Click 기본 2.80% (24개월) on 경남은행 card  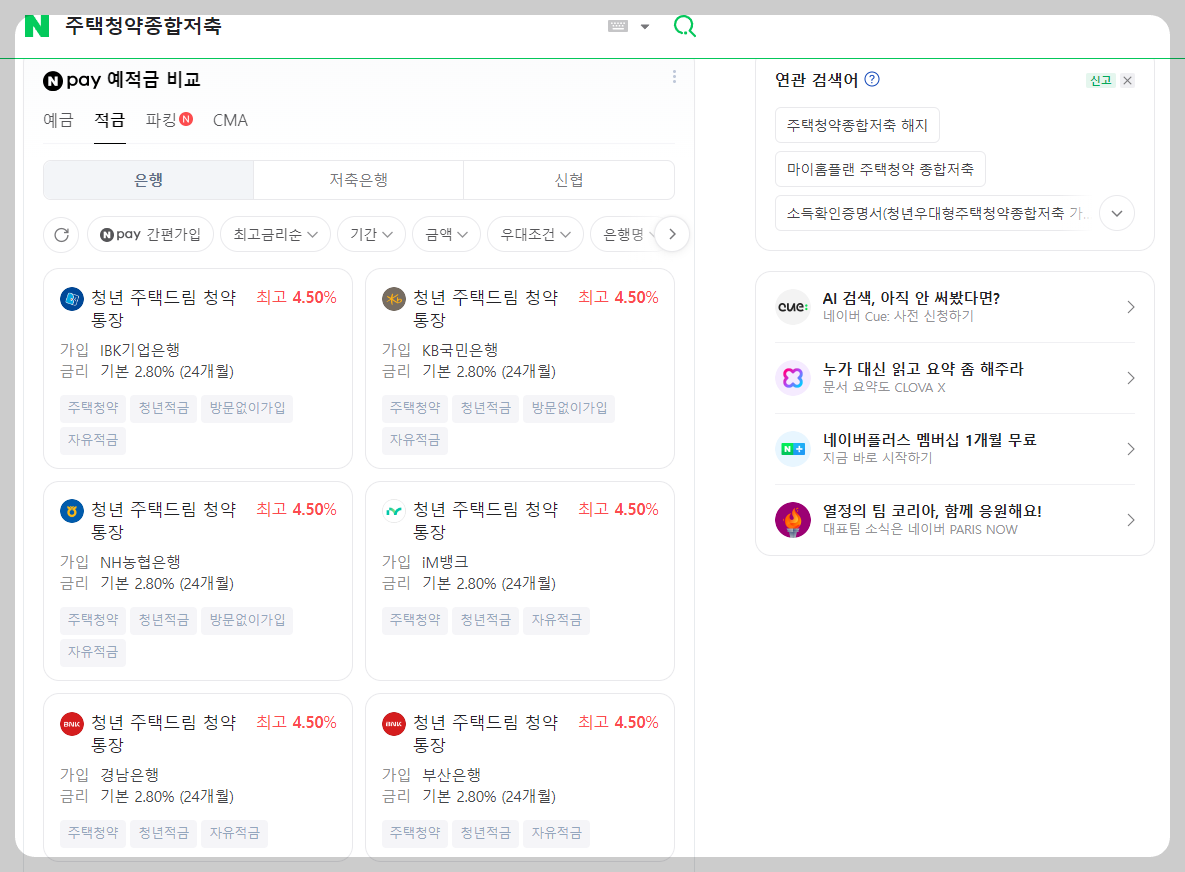(167, 796)
